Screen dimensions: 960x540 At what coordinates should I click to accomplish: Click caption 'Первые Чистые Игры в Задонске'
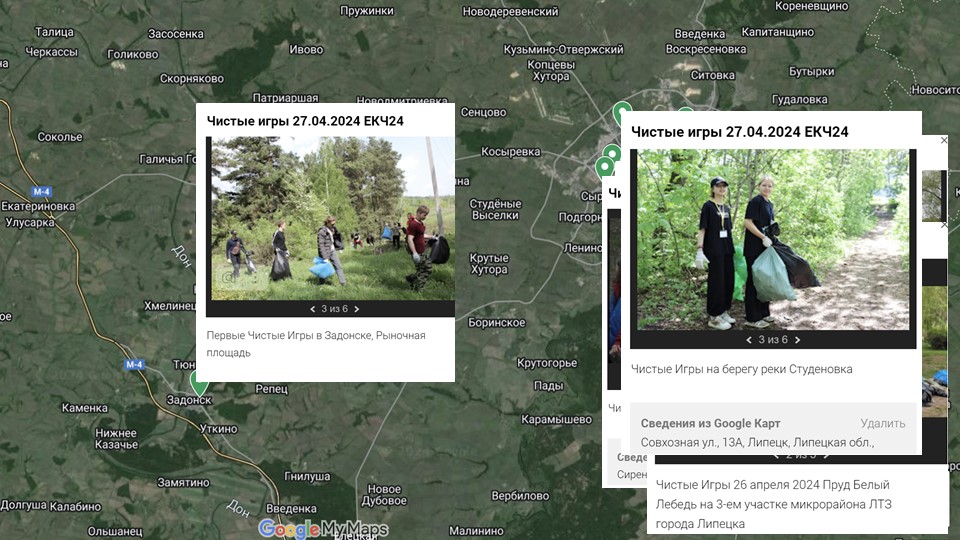coord(315,344)
